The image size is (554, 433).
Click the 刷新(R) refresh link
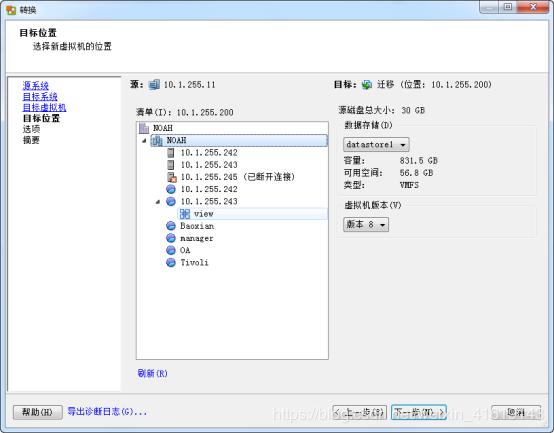152,373
